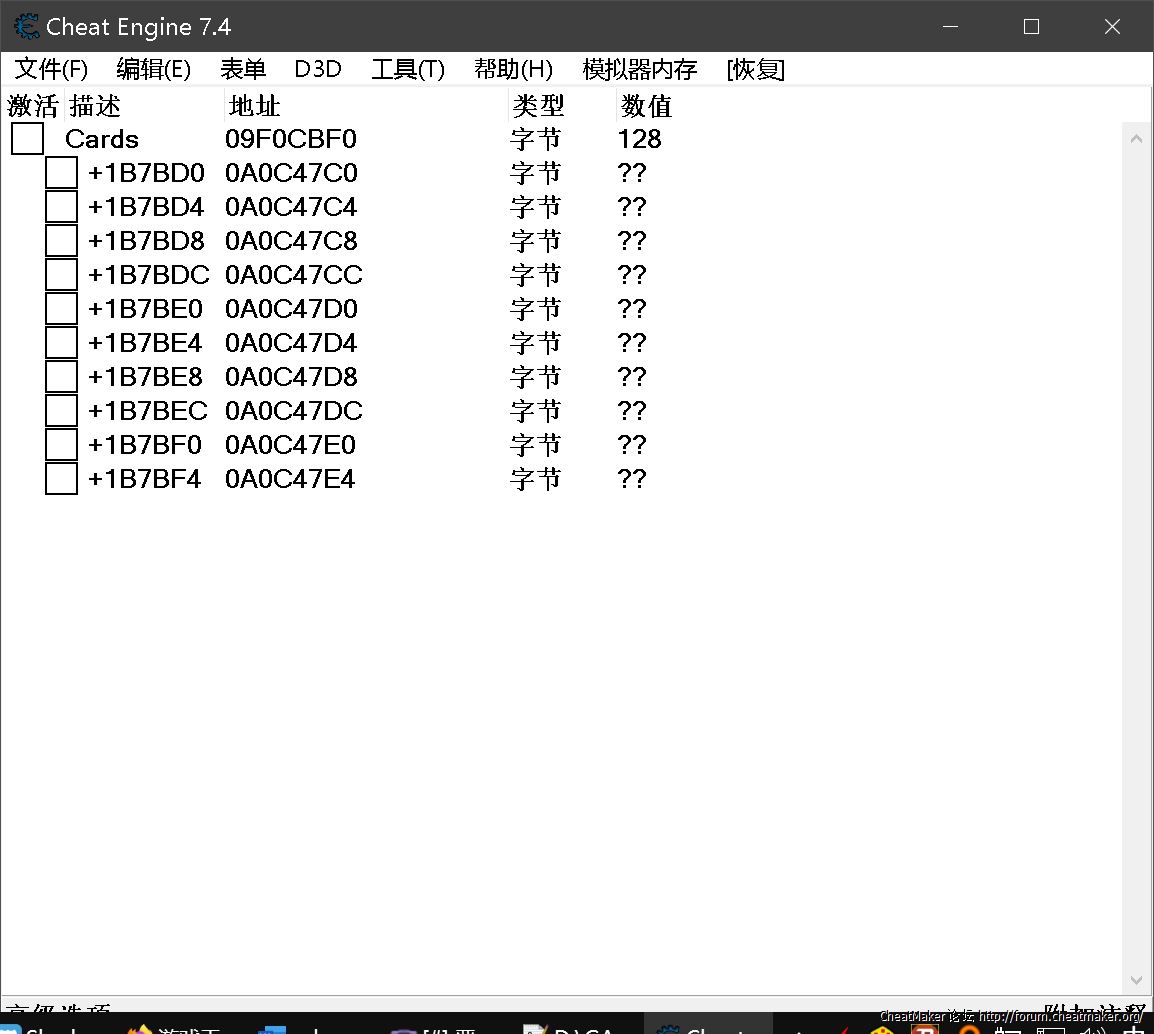Sort by the 地址 column header
Screen dimensions: 1154x1034
tap(255, 105)
